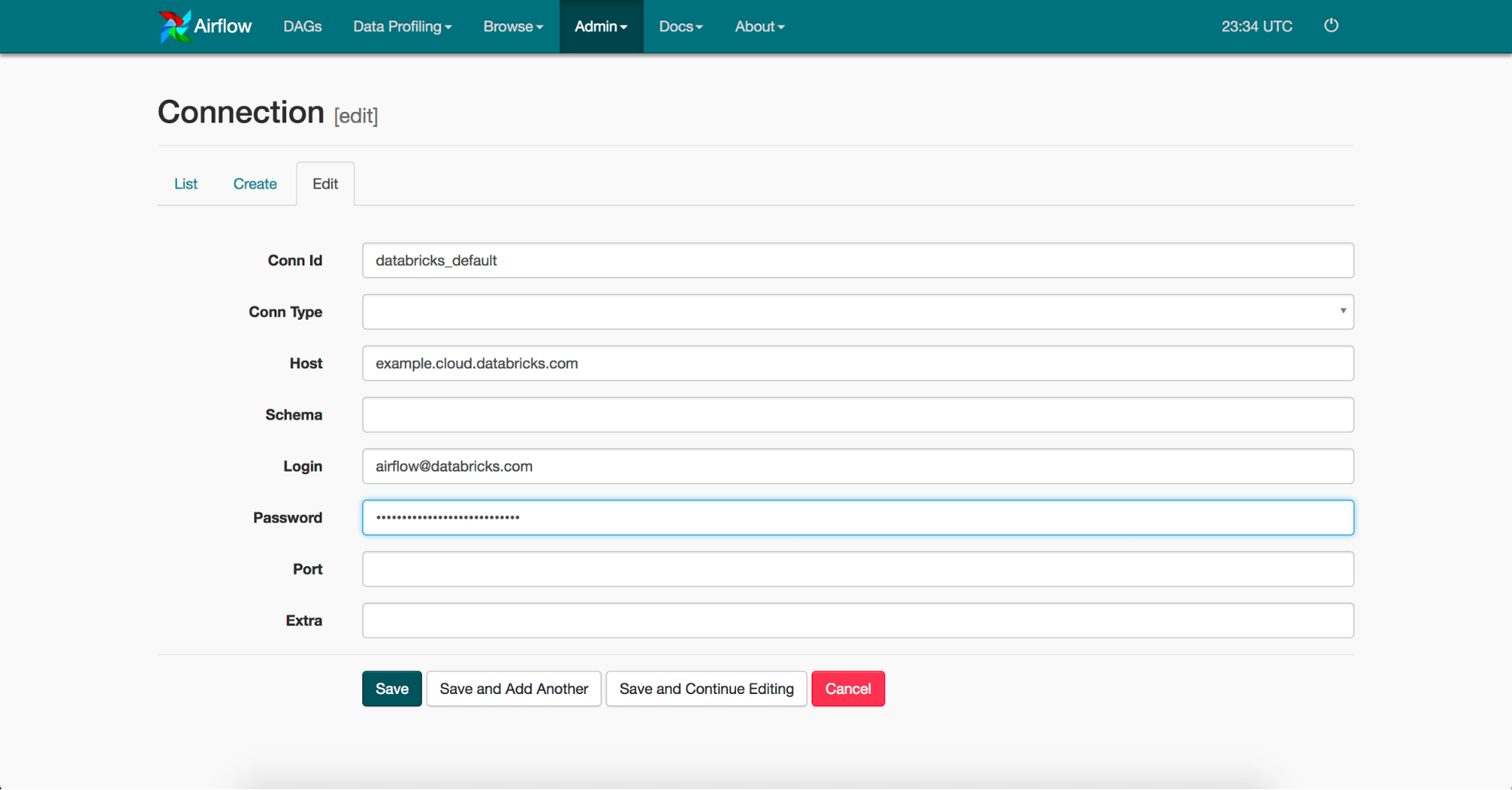Click into the Conn Id field

857,260
